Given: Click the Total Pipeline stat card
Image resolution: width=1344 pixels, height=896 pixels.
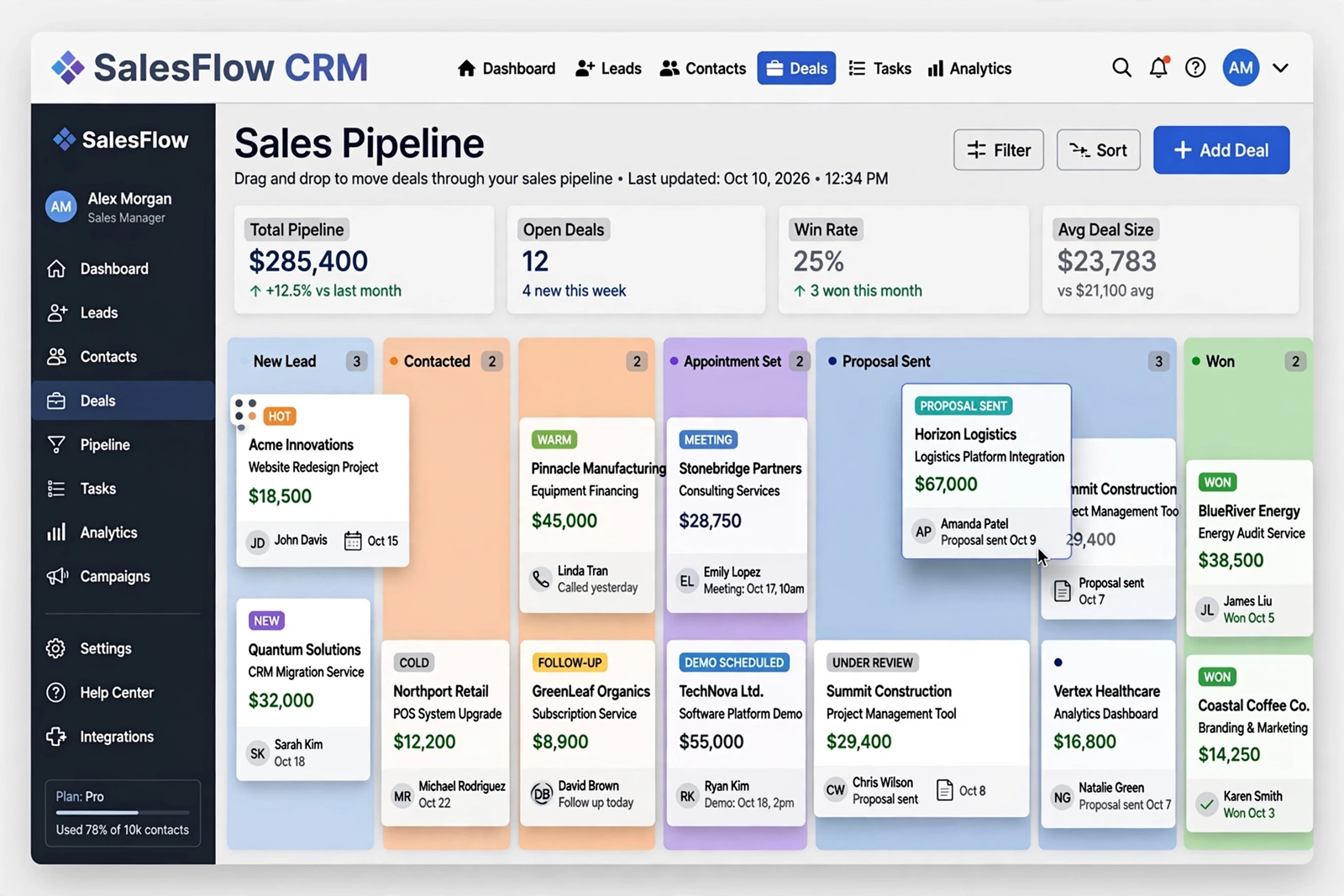Looking at the screenshot, I should (364, 260).
